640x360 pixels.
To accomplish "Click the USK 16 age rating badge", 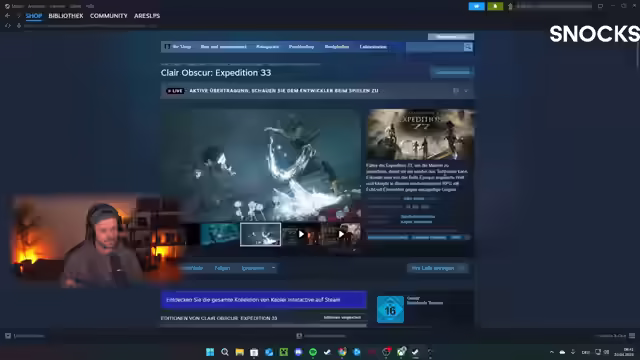I will (390, 309).
